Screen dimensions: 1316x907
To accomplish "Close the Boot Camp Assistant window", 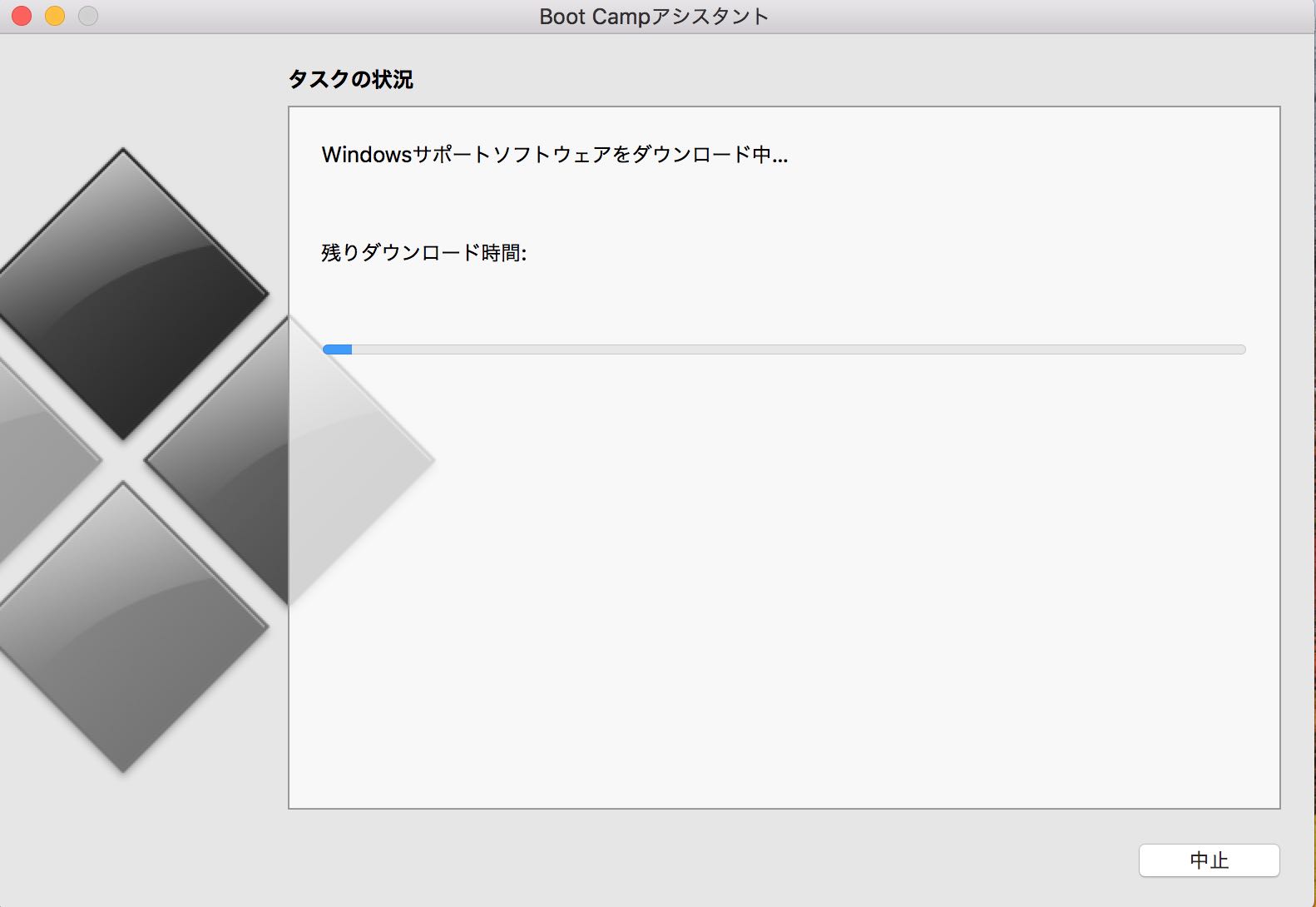I will point(22,16).
